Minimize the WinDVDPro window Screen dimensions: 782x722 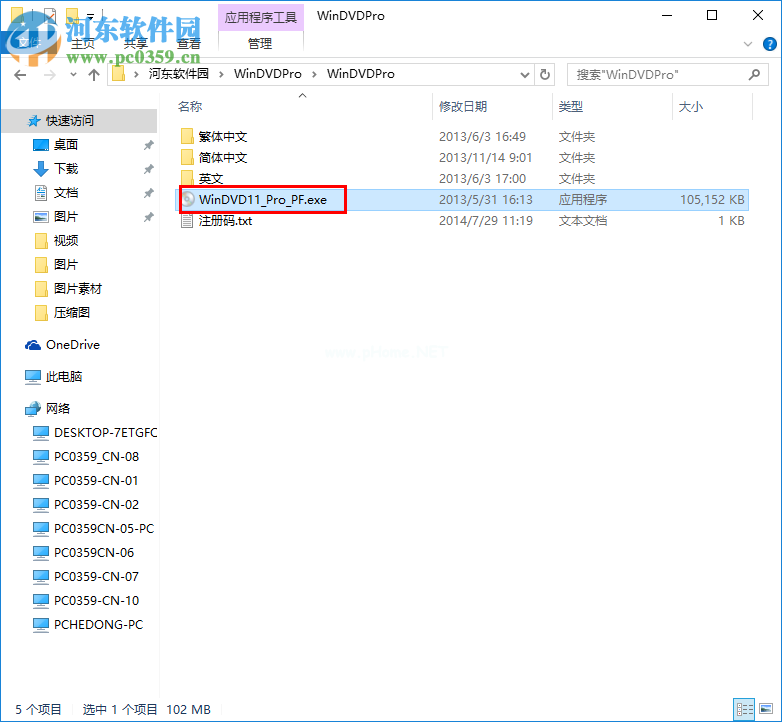click(x=667, y=15)
